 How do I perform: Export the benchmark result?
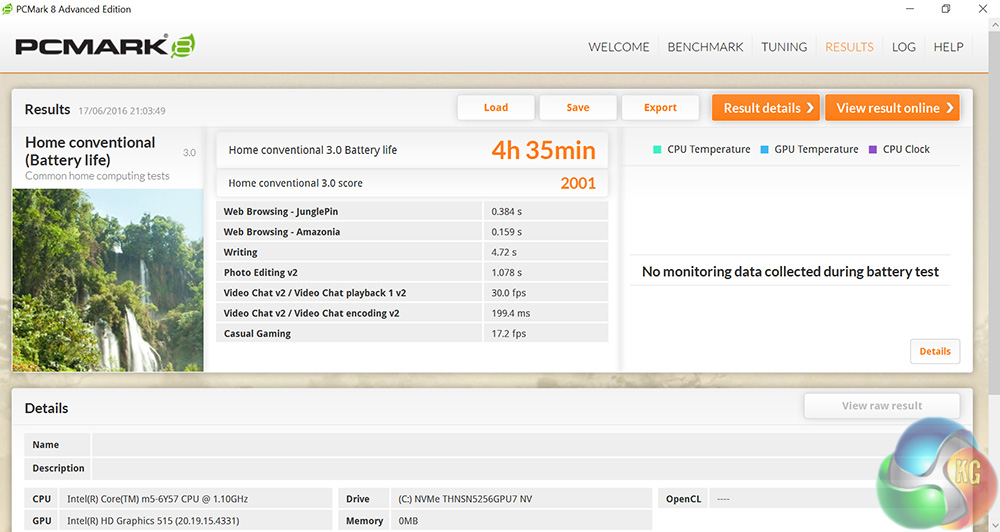(x=660, y=108)
